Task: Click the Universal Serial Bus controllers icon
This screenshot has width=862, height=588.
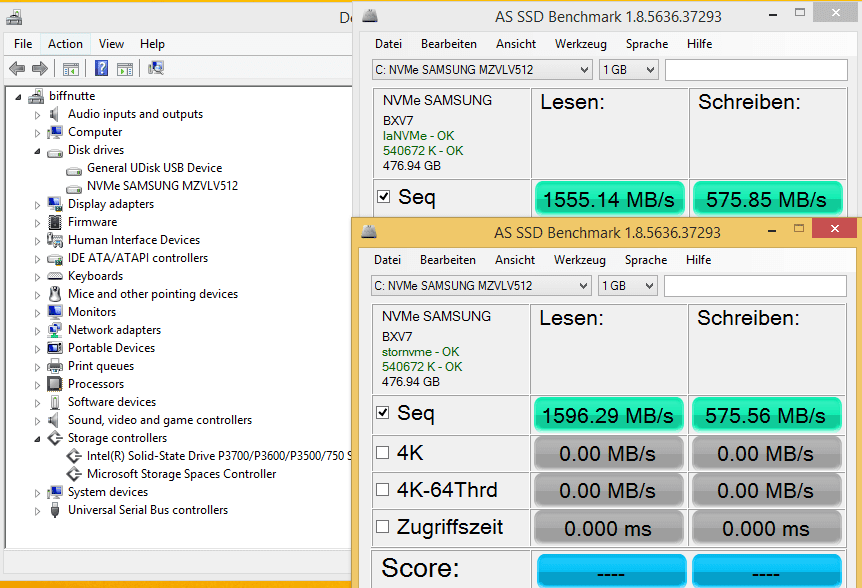Action: [x=54, y=510]
